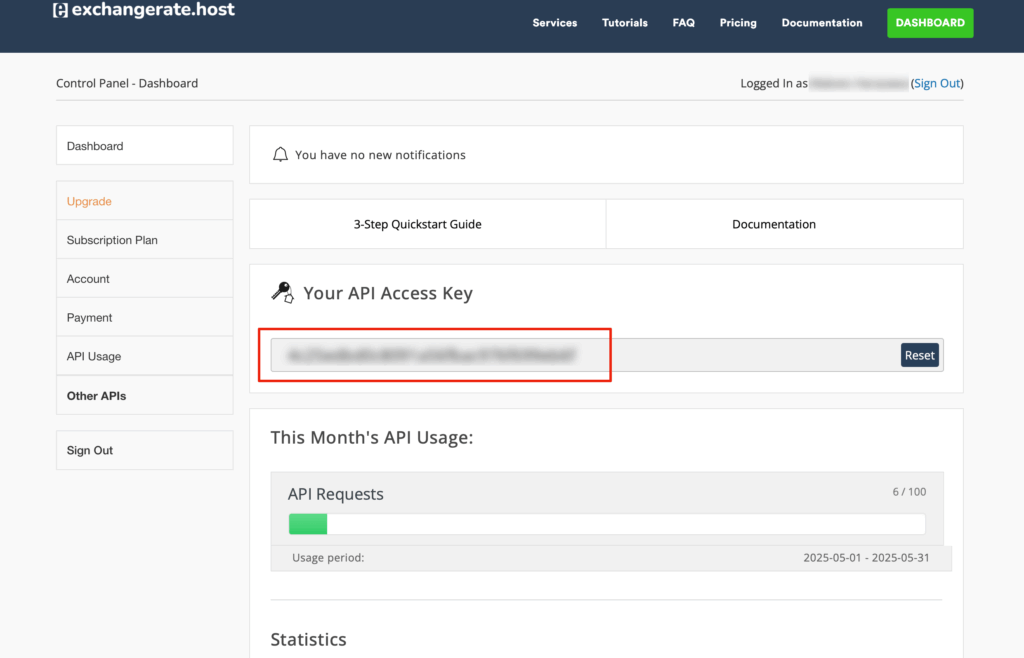The image size is (1024, 658).
Task: Go to the Tutorials page
Action: (x=625, y=23)
